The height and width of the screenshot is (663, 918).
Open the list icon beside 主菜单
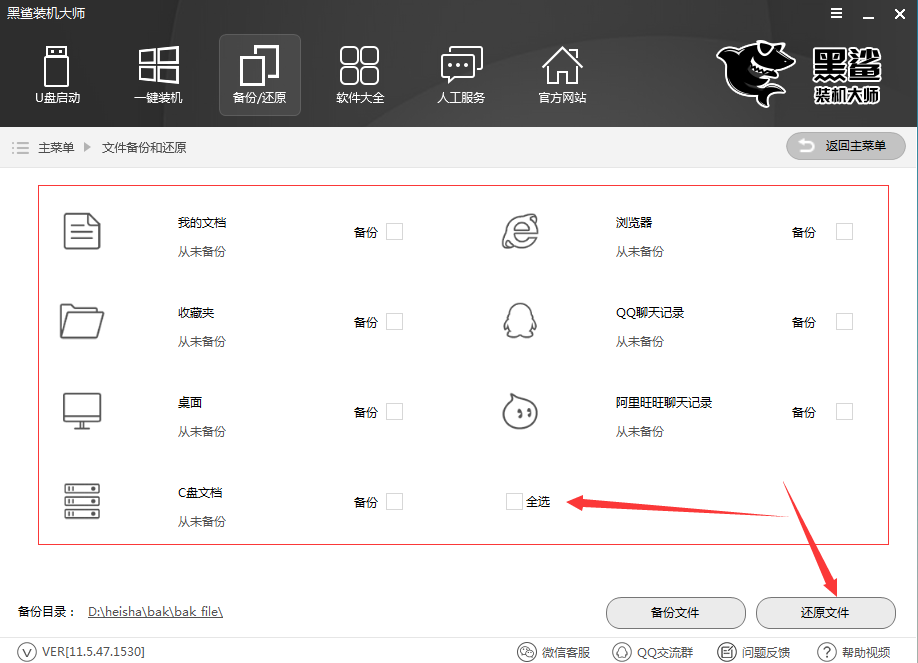[x=20, y=146]
